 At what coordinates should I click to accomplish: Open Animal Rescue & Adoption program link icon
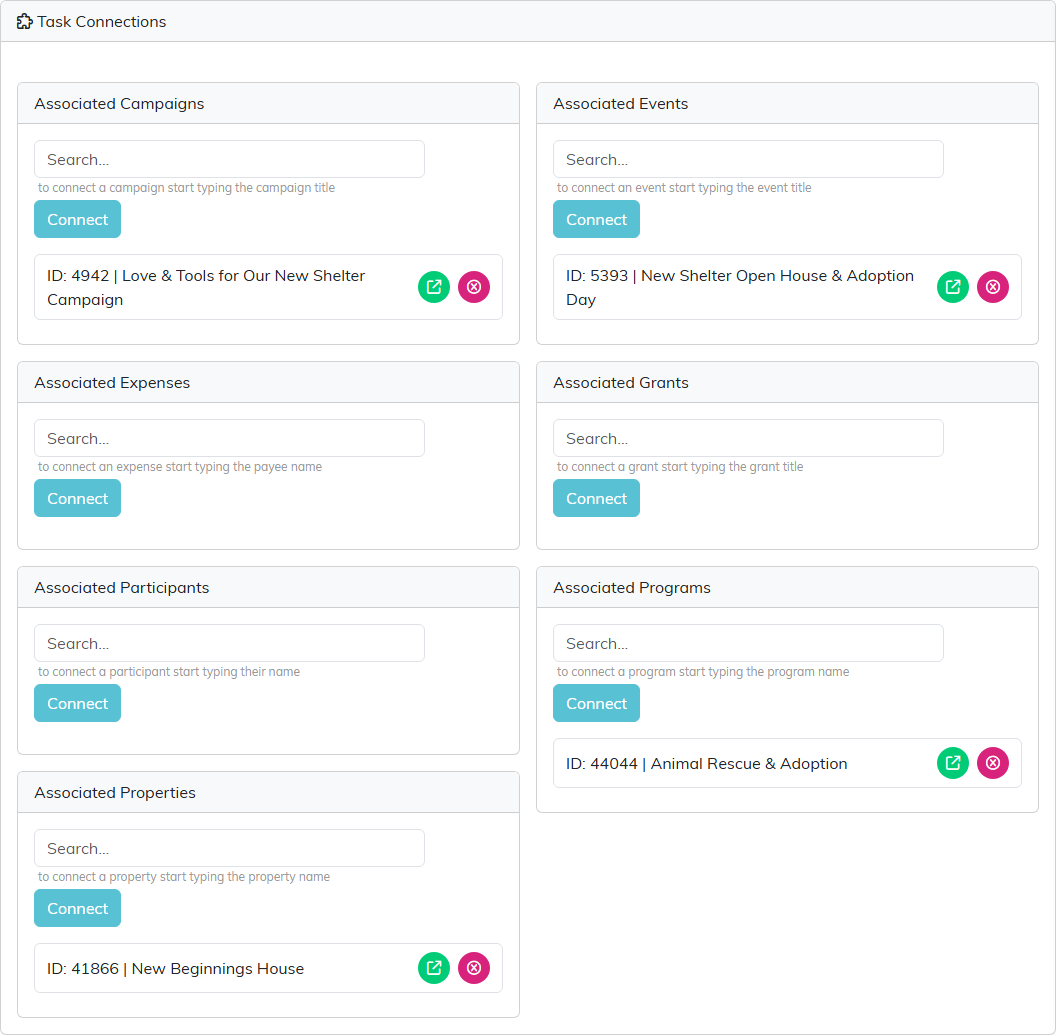tap(953, 763)
